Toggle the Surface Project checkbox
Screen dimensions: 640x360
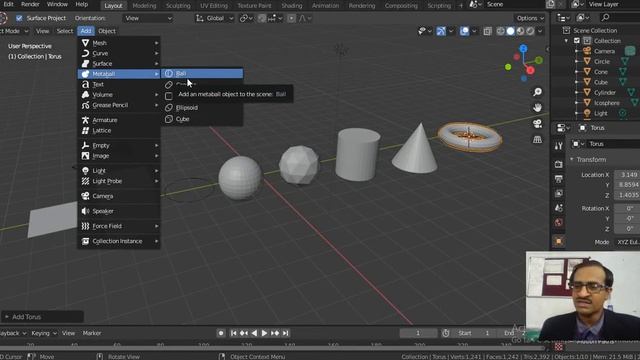click(19, 18)
